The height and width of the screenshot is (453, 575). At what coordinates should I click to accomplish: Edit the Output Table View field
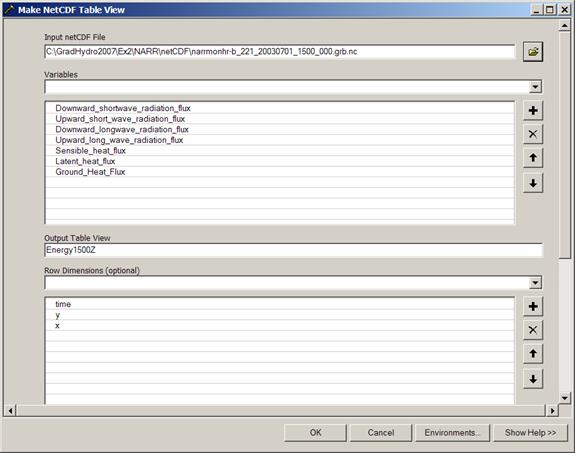coord(293,251)
